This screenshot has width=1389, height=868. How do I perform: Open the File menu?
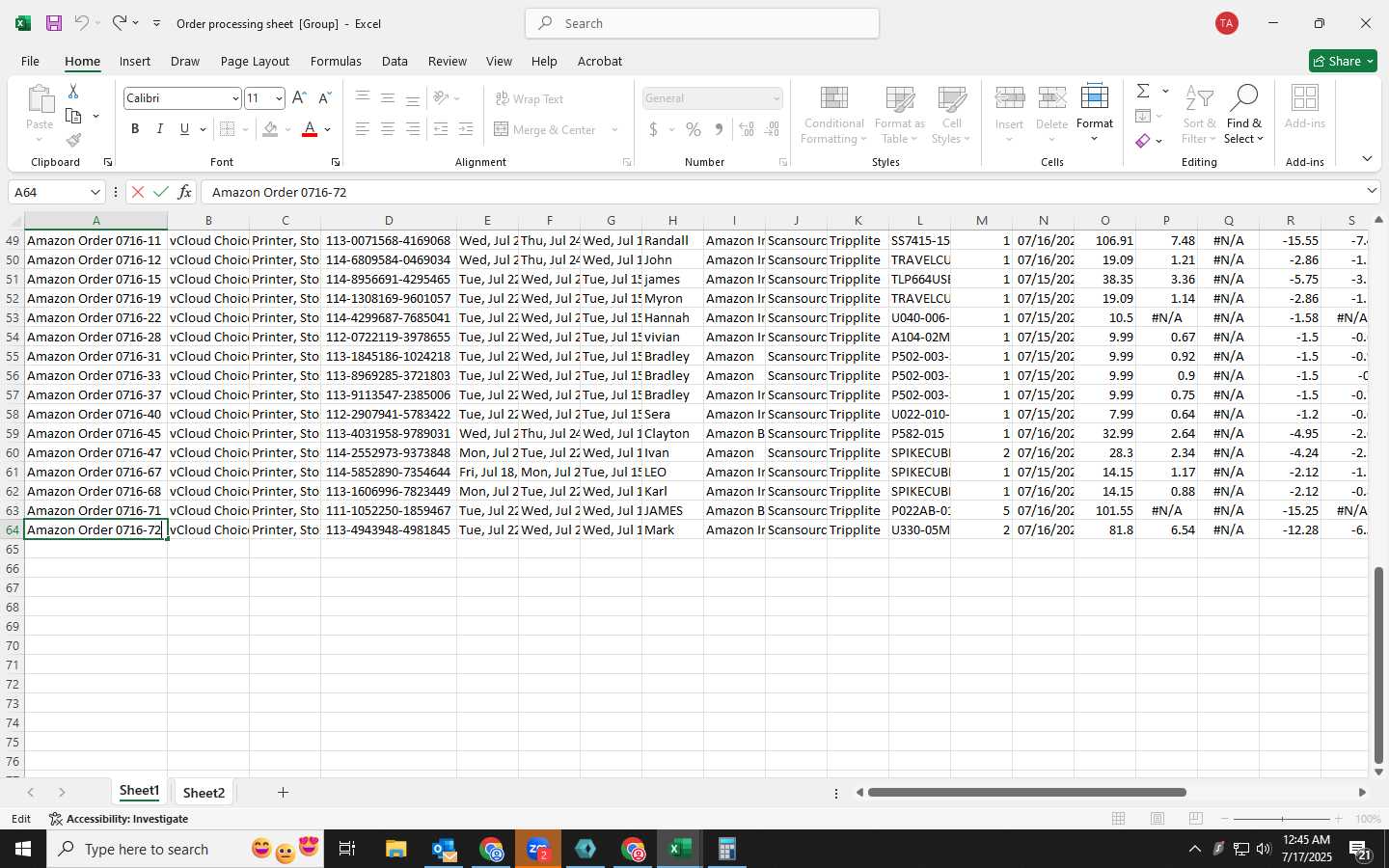coord(30,61)
